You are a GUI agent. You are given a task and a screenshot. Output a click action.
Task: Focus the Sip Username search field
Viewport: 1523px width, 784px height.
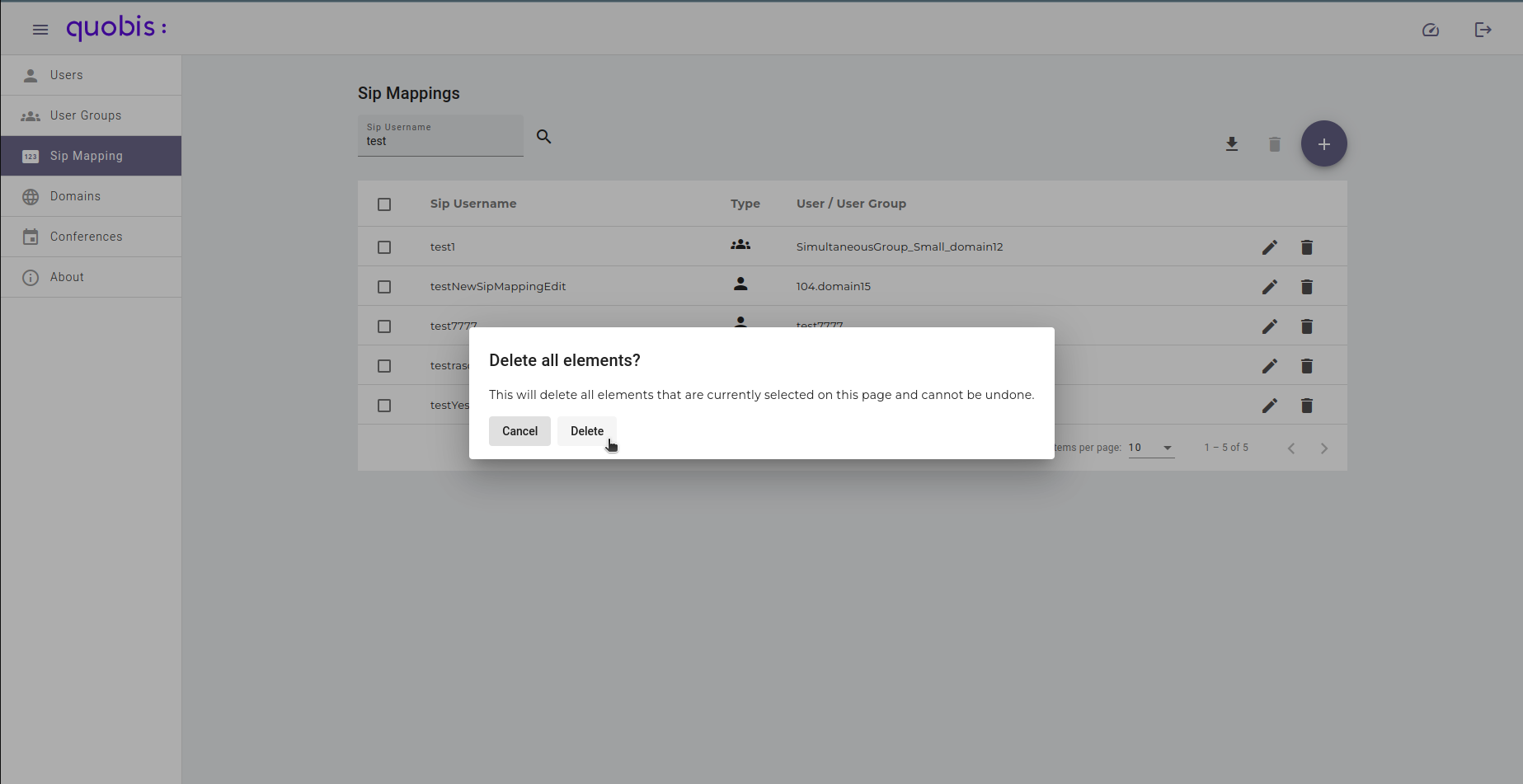coord(440,135)
